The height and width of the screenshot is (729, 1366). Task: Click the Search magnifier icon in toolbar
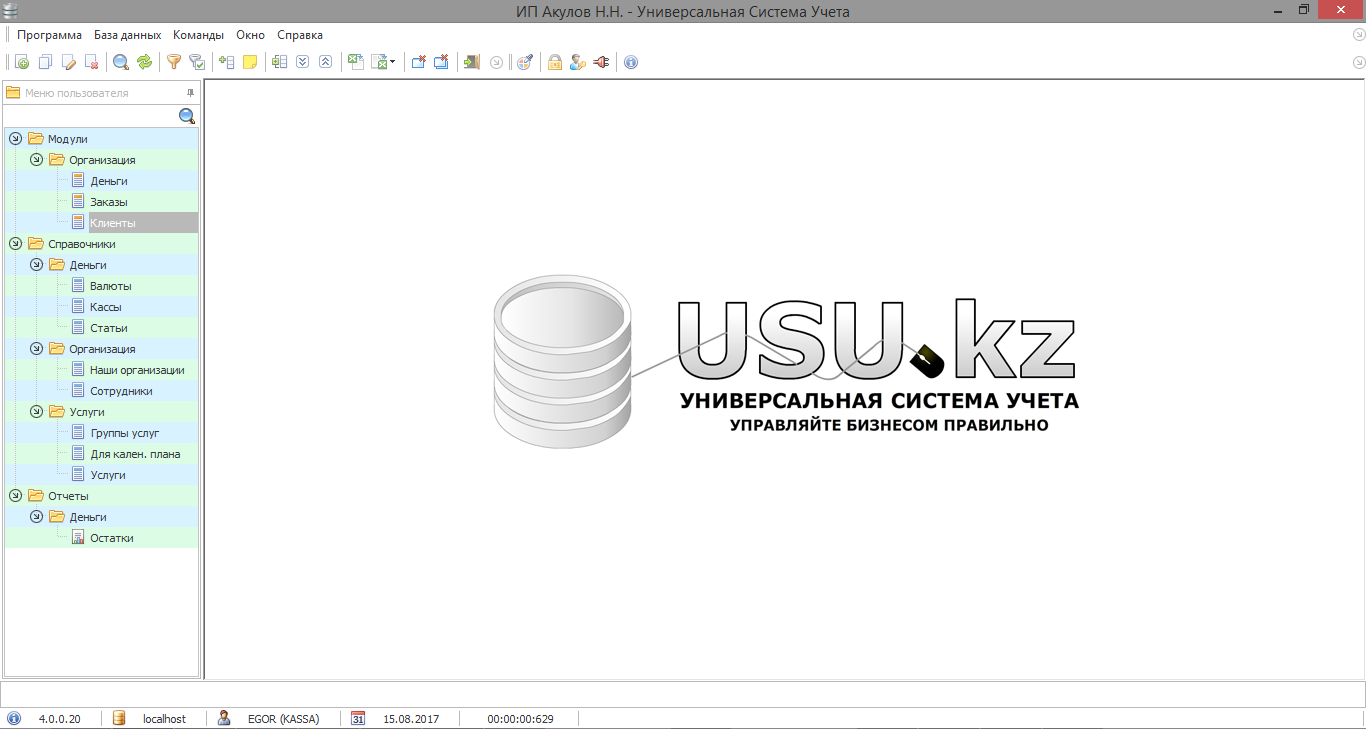(121, 62)
